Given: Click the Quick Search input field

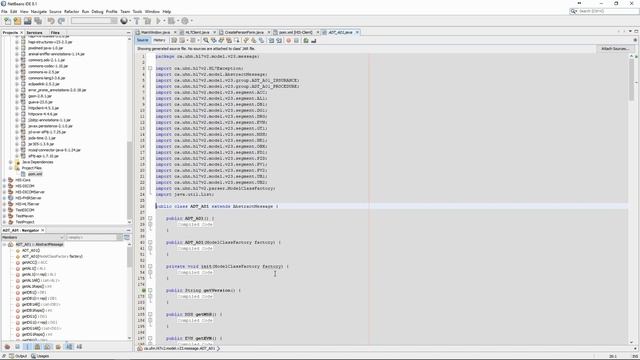Looking at the screenshot, I should tap(608, 11).
